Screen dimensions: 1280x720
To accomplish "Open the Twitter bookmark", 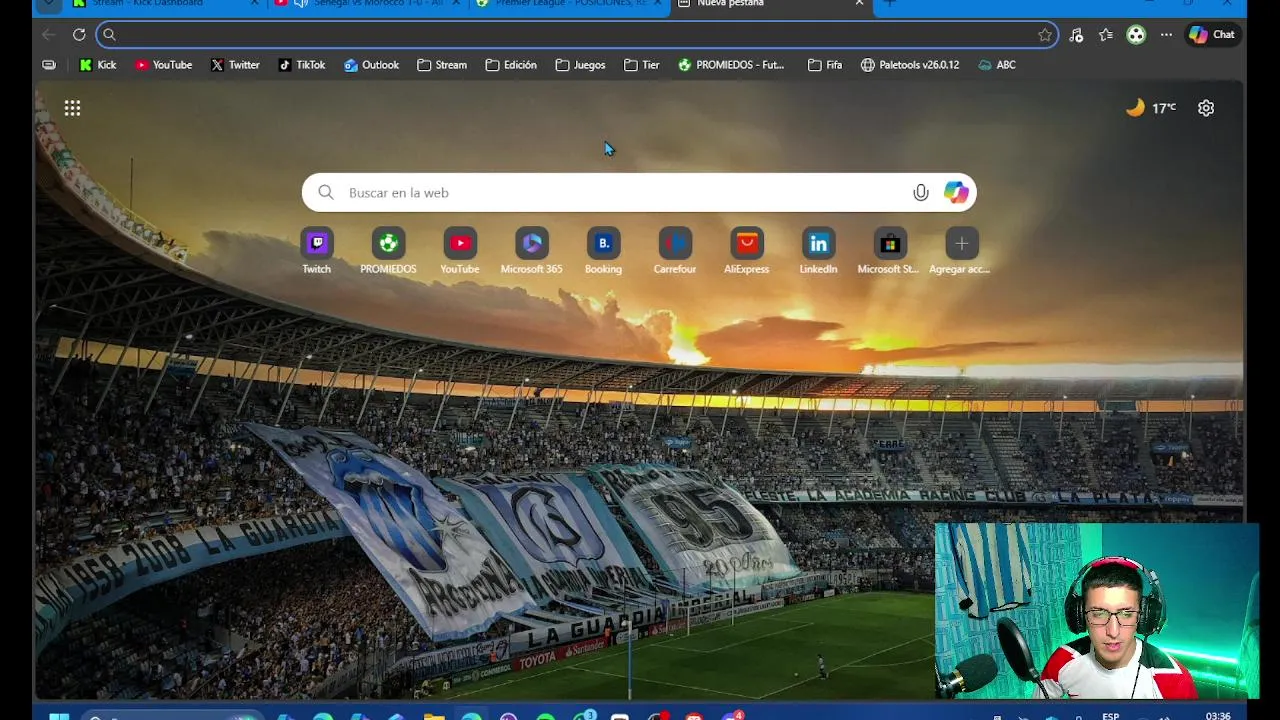I will pyautogui.click(x=235, y=65).
